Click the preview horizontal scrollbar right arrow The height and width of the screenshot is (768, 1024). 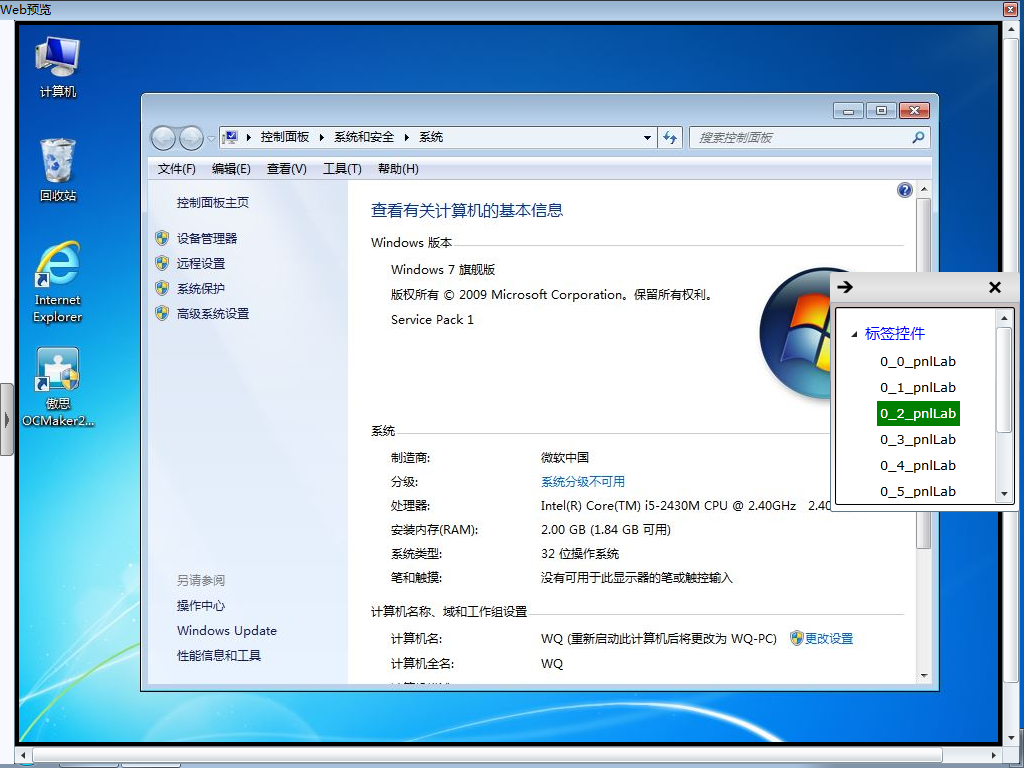994,755
